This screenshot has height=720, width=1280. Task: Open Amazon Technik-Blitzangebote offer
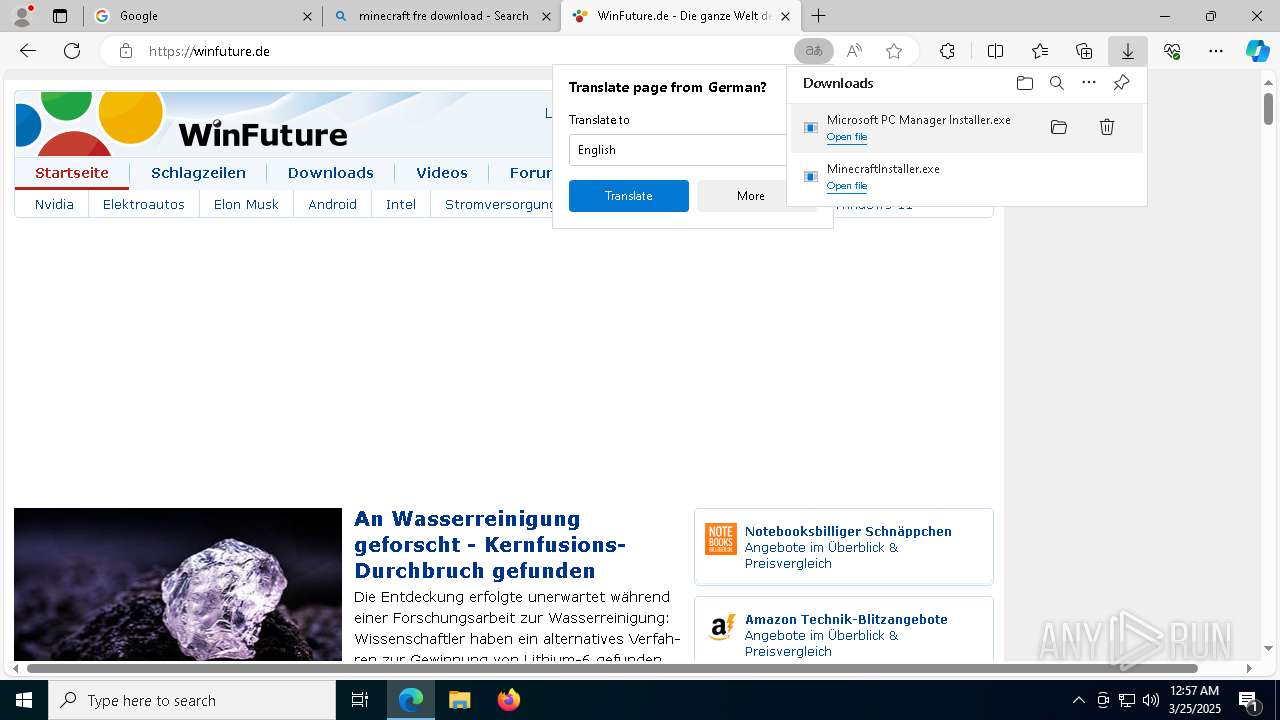pos(844,630)
